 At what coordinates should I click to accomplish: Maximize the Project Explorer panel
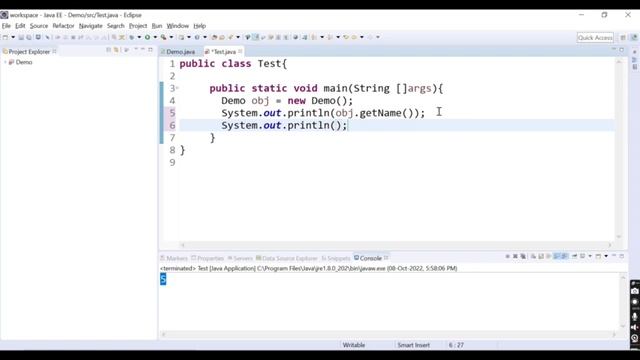pyautogui.click(x=150, y=50)
